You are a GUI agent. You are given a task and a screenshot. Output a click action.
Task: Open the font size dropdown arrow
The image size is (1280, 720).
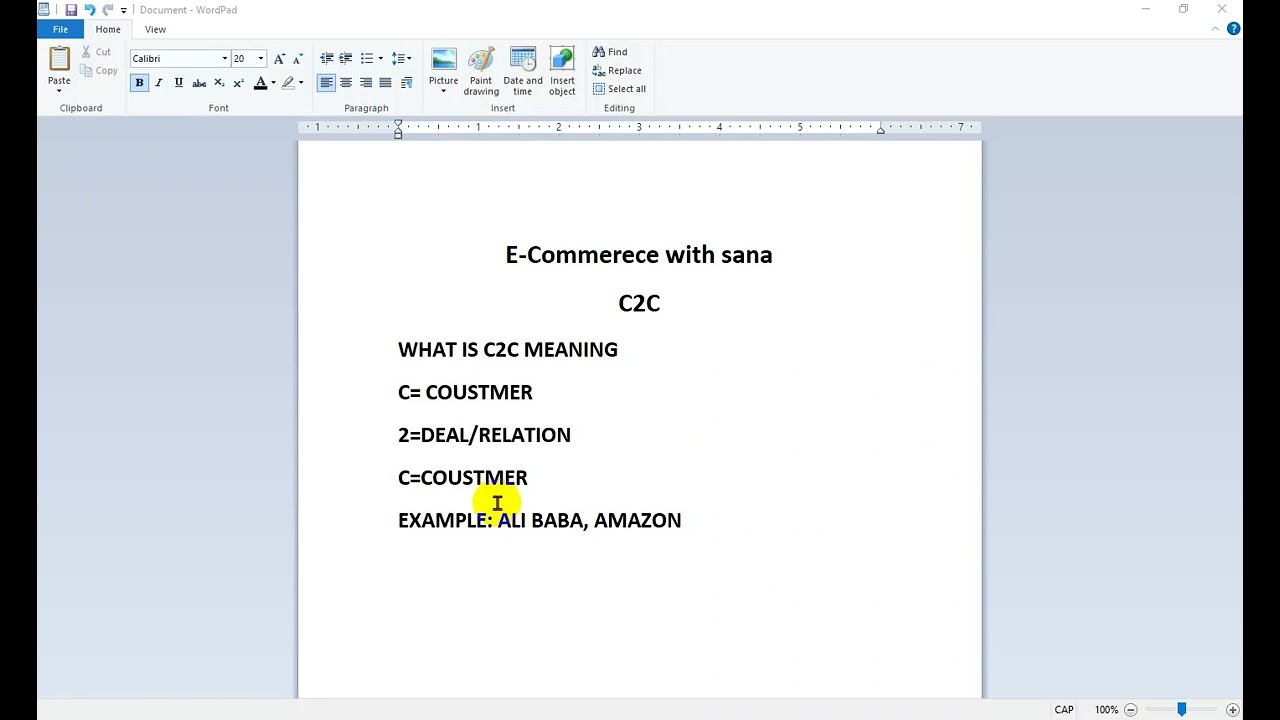click(x=261, y=58)
